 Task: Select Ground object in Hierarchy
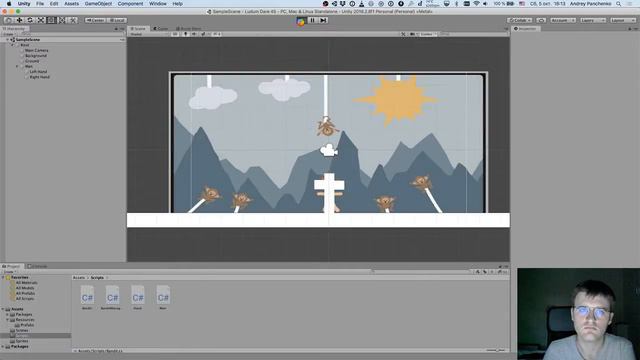pyautogui.click(x=32, y=61)
